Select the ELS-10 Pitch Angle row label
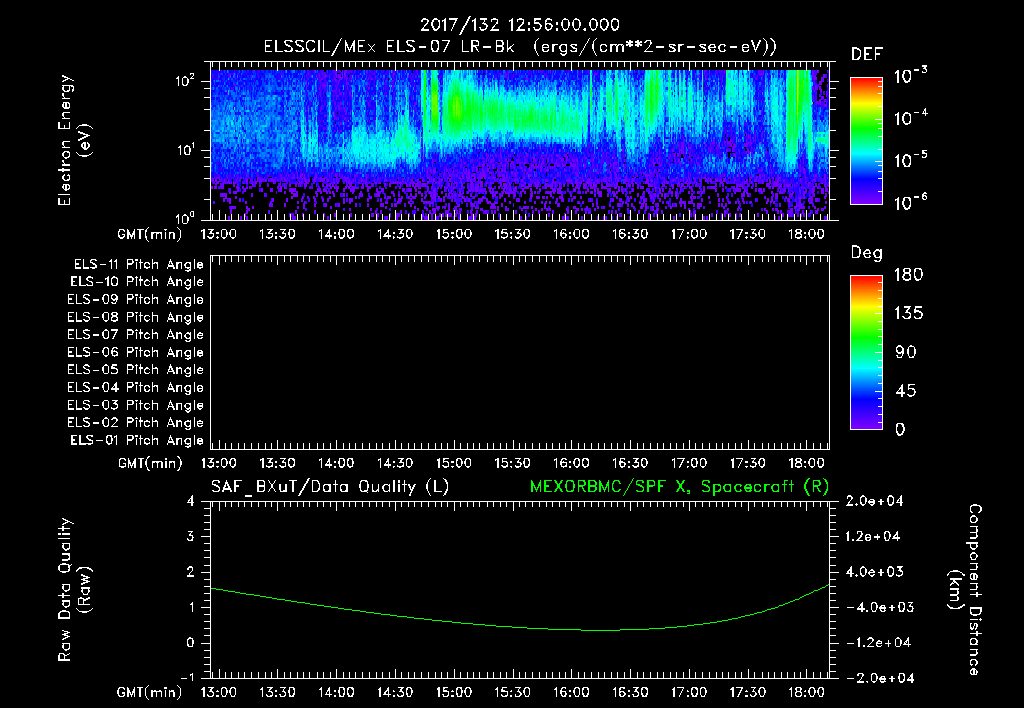Image resolution: width=1024 pixels, height=708 pixels. 137,282
